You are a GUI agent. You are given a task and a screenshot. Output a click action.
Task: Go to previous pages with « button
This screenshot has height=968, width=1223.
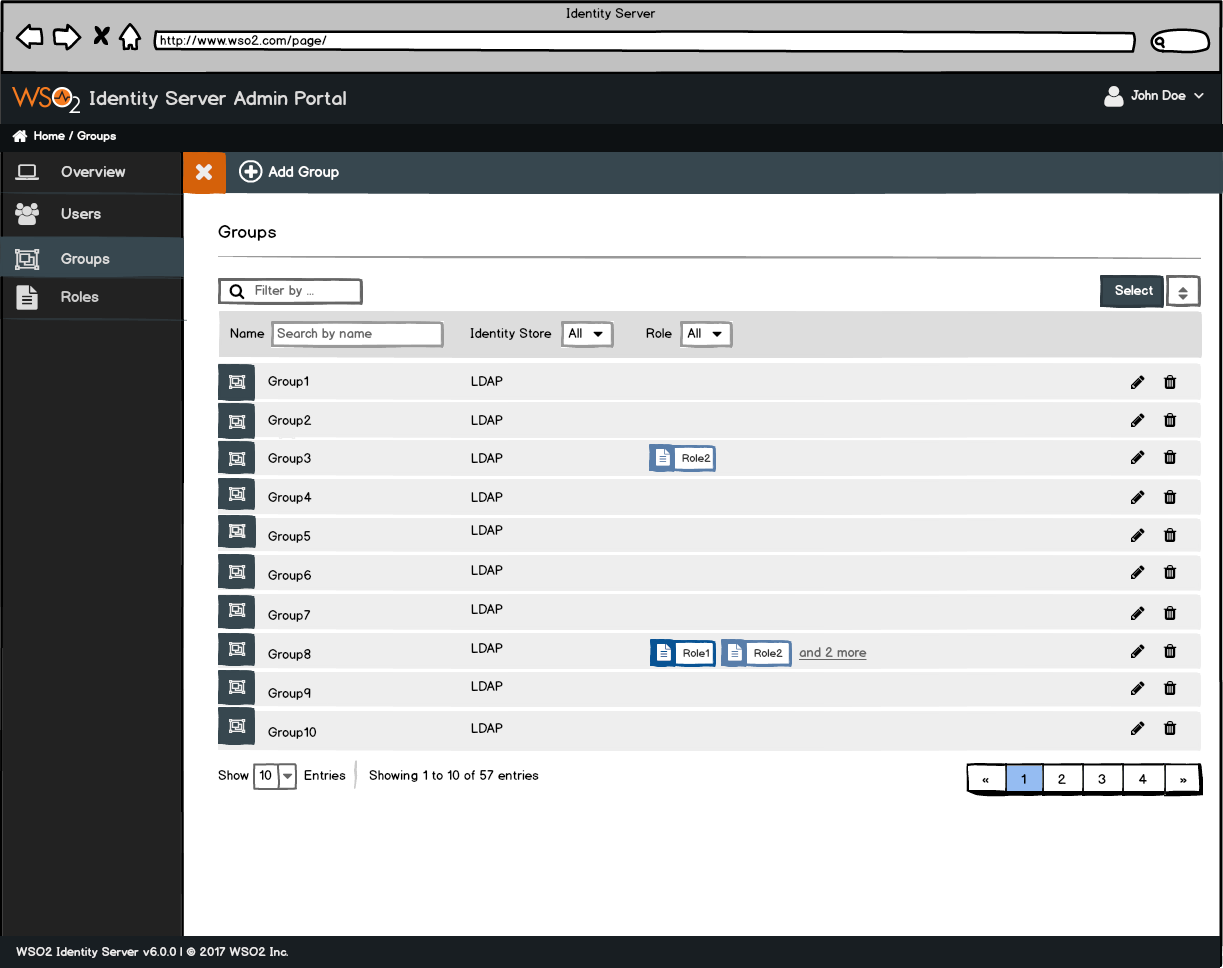(986, 779)
